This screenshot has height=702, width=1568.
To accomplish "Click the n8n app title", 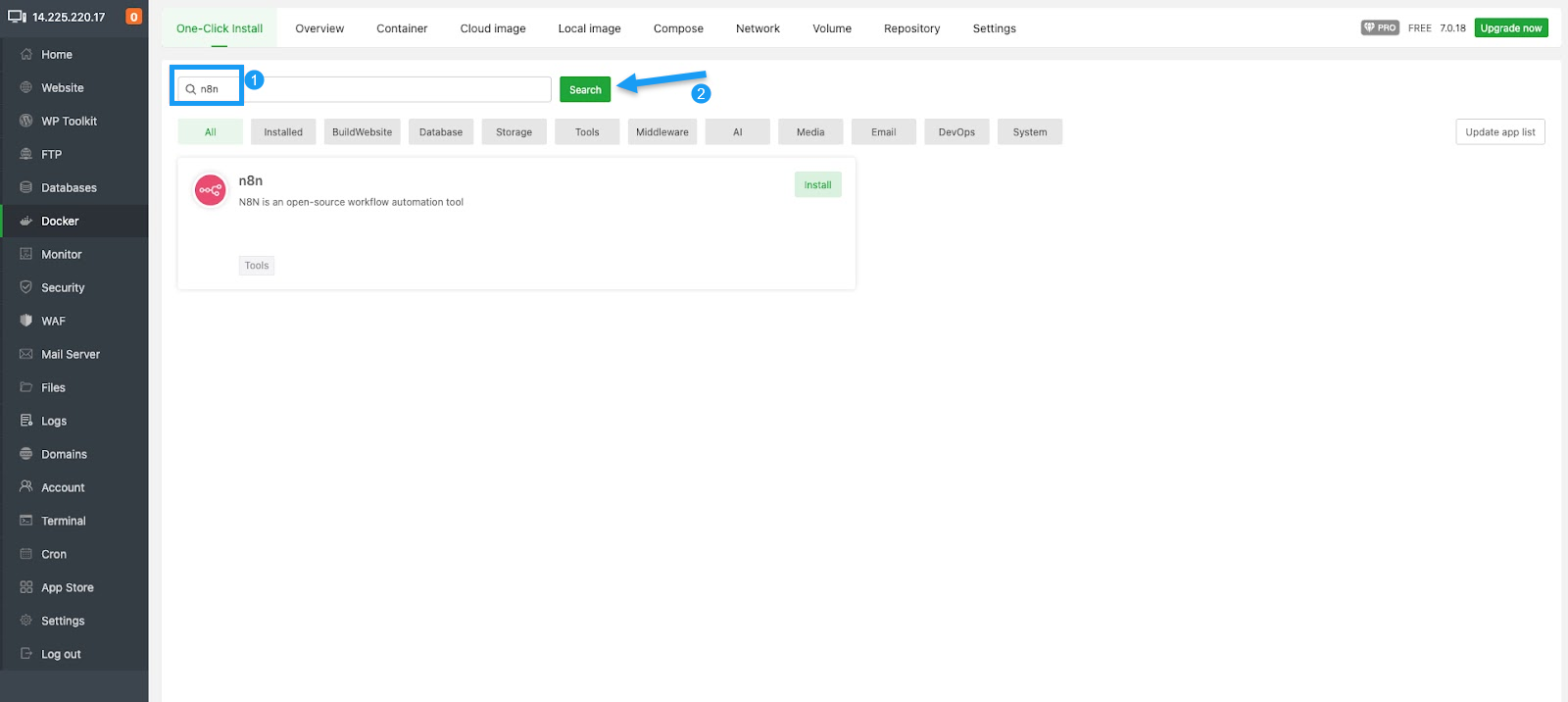I will [x=251, y=180].
